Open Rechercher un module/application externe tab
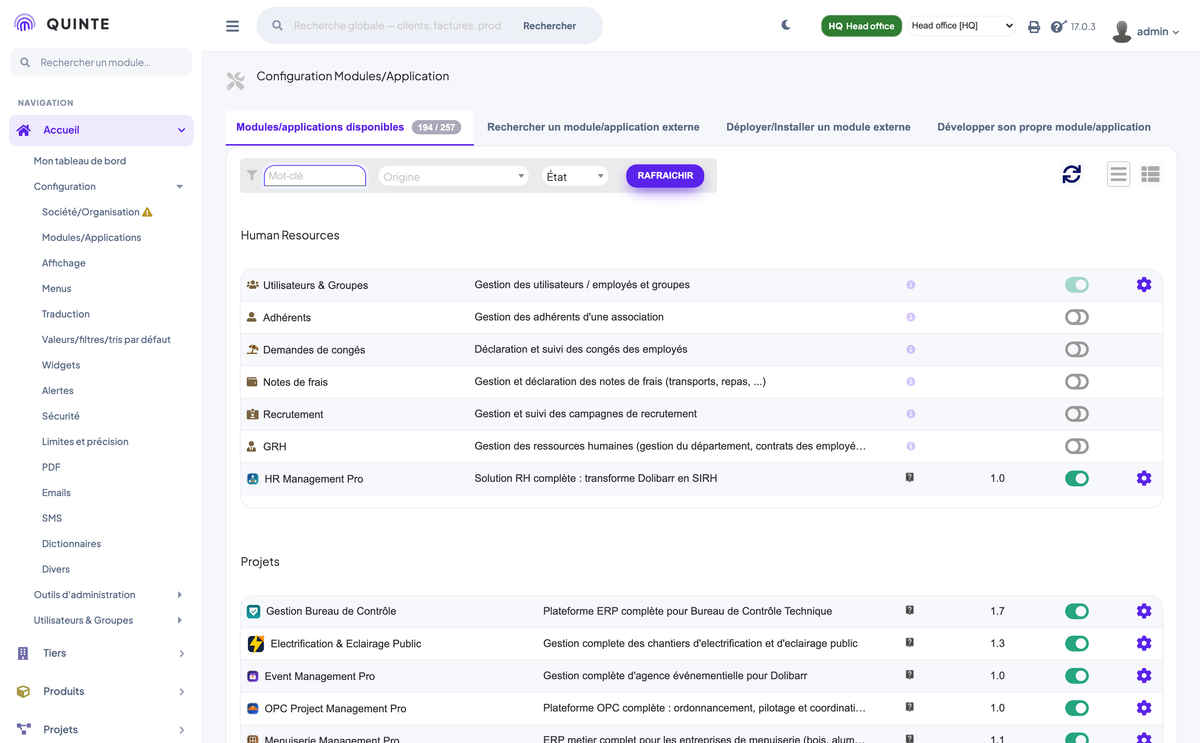This screenshot has width=1200, height=743. click(593, 127)
